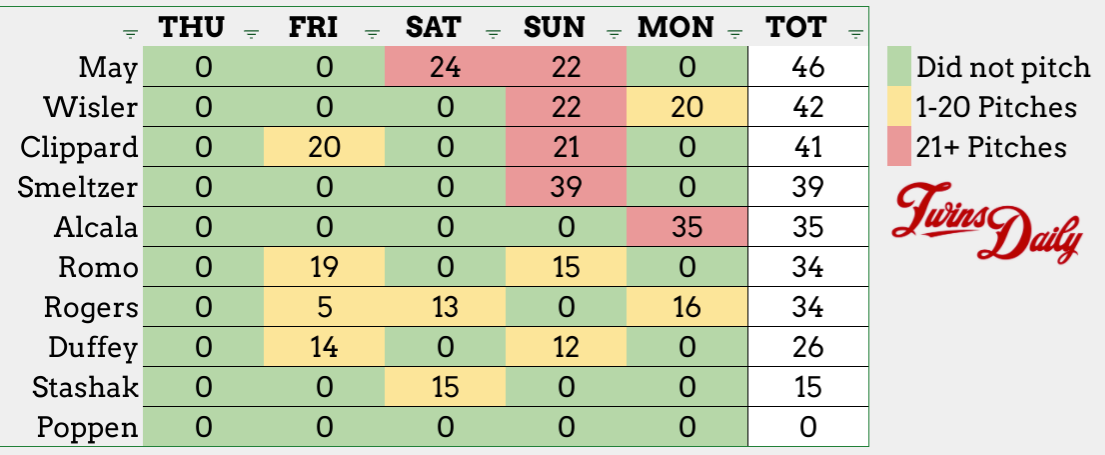This screenshot has height=455, width=1105.
Task: Open the THU column filter dropdown
Action: (x=251, y=33)
